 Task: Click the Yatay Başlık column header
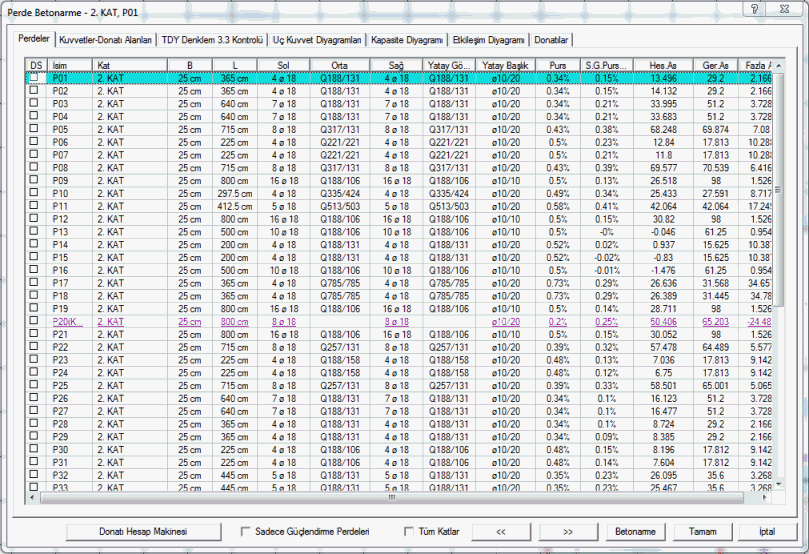505,65
